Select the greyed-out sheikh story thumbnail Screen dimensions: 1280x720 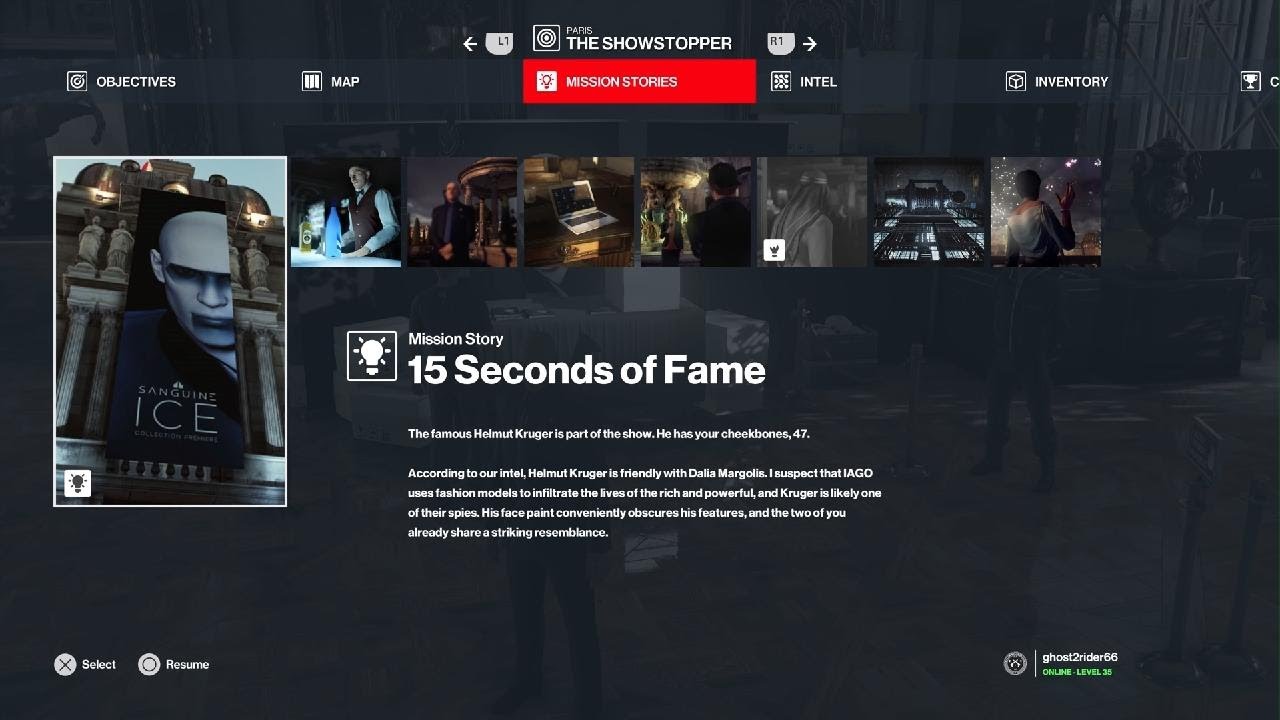point(812,212)
